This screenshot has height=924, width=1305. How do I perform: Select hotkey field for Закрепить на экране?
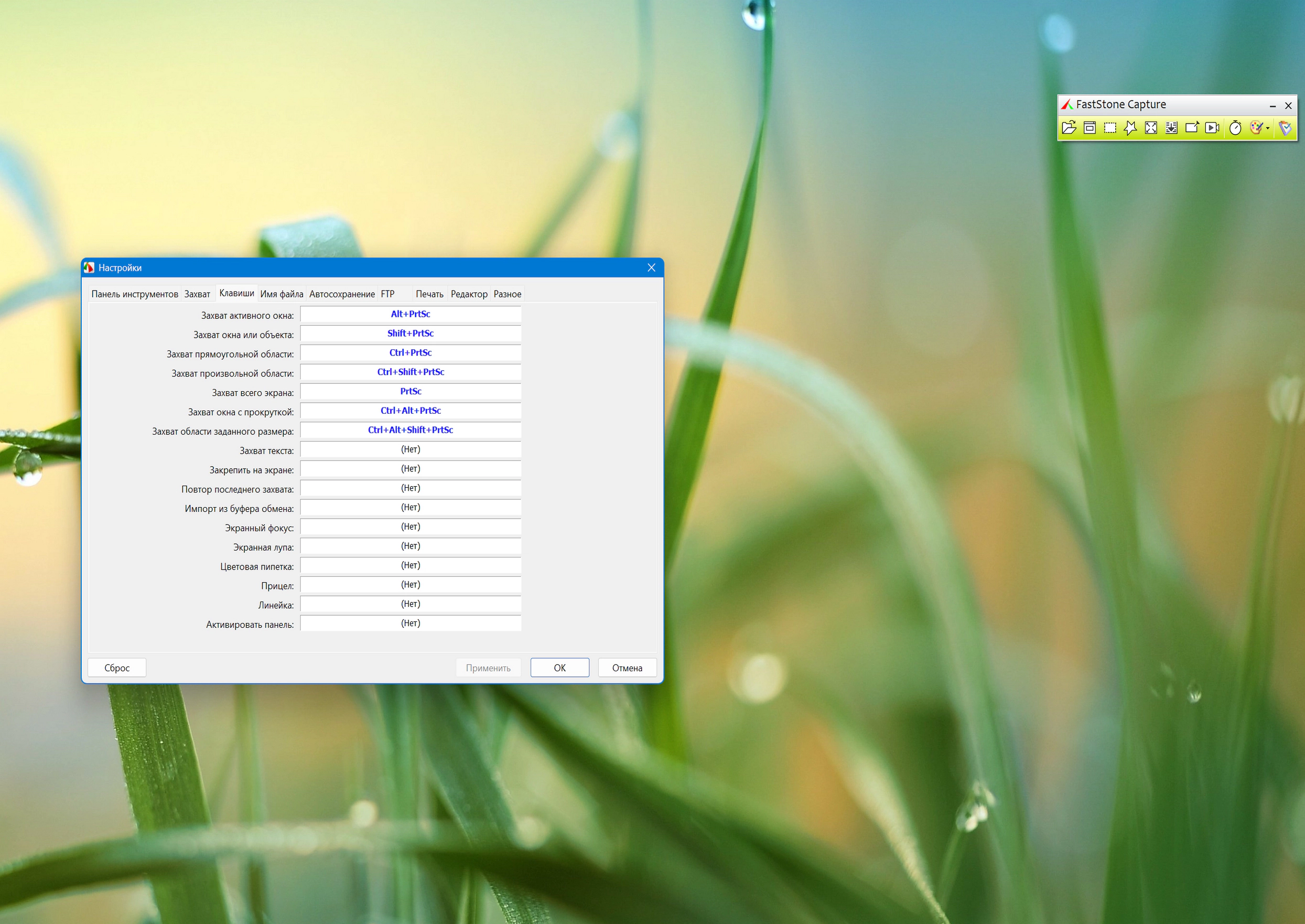[x=411, y=469]
